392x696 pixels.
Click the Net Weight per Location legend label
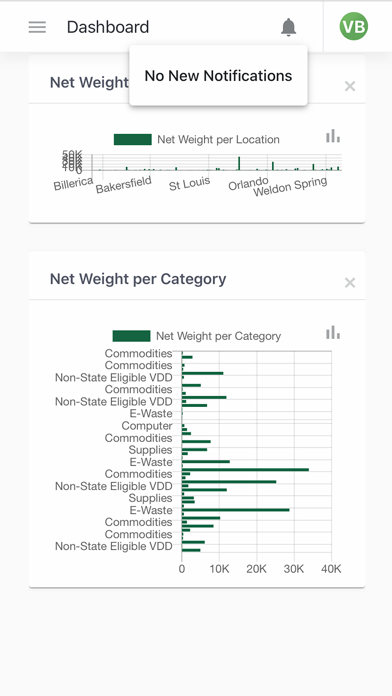pos(218,139)
